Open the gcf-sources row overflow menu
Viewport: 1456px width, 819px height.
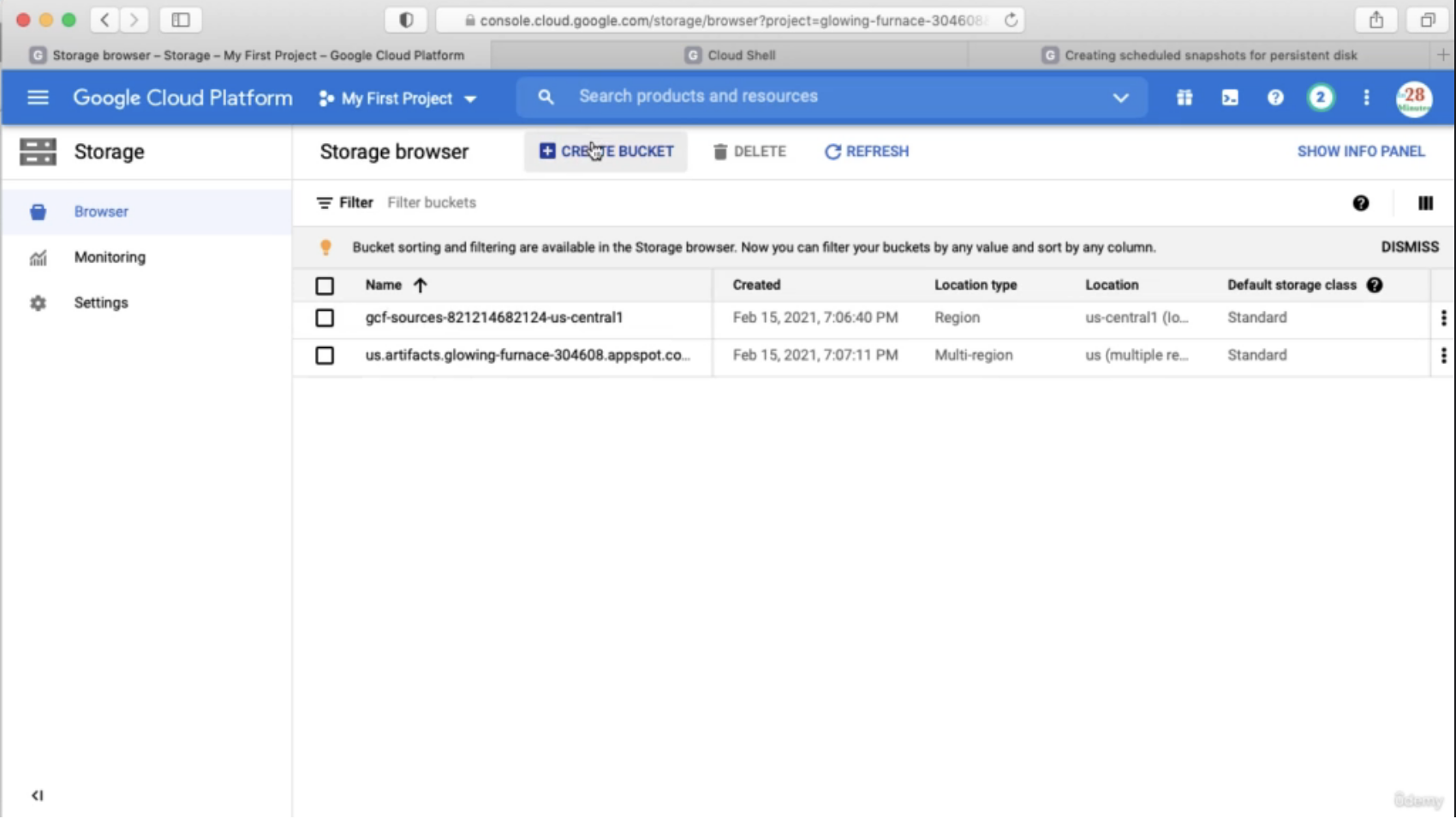click(x=1443, y=318)
